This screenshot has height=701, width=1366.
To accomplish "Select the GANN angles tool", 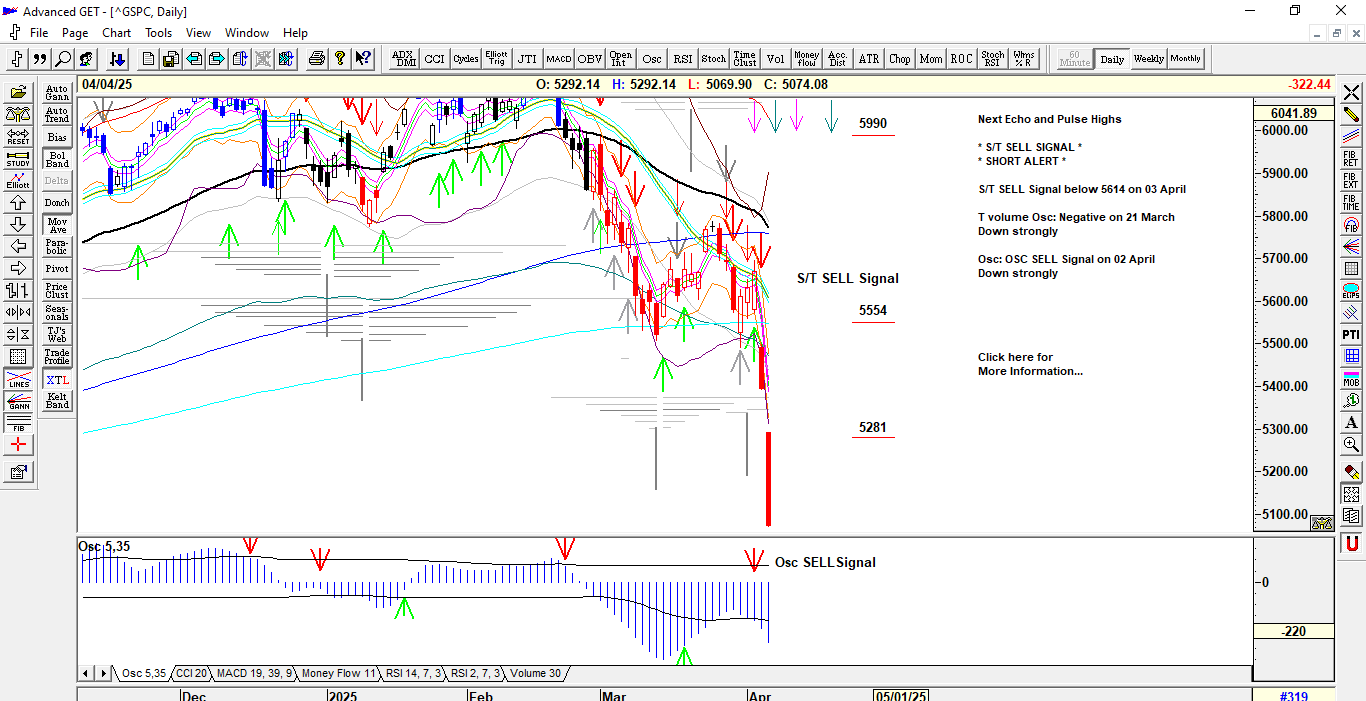I will coord(18,401).
